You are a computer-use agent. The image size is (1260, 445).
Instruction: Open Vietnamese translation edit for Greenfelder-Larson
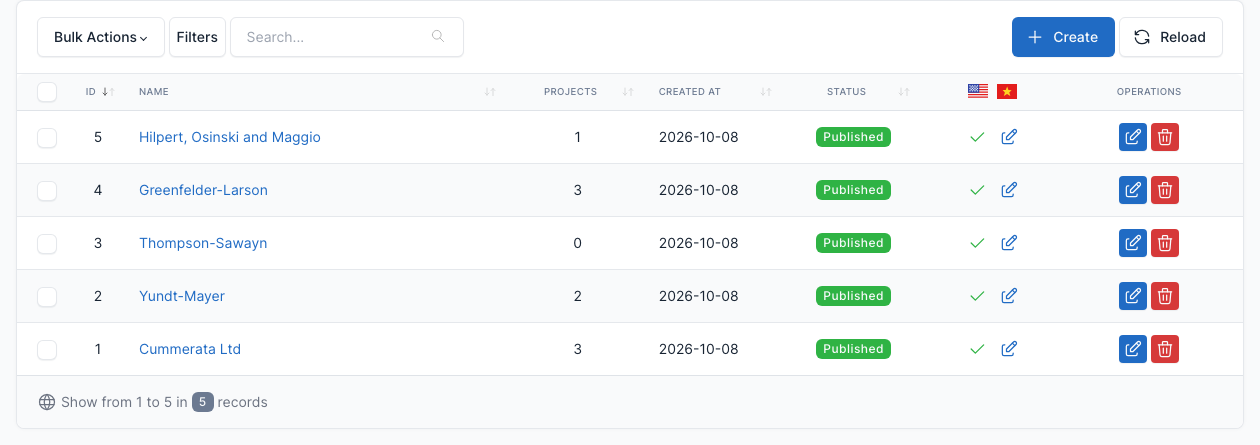(1009, 190)
